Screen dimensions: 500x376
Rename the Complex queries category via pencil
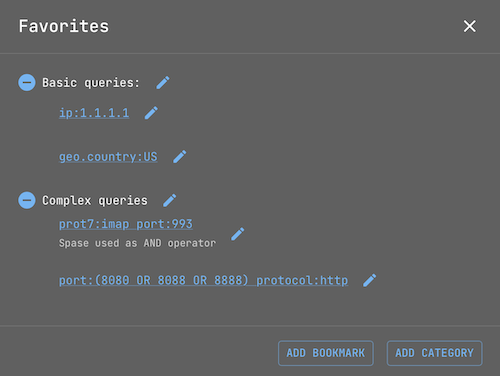(x=170, y=200)
